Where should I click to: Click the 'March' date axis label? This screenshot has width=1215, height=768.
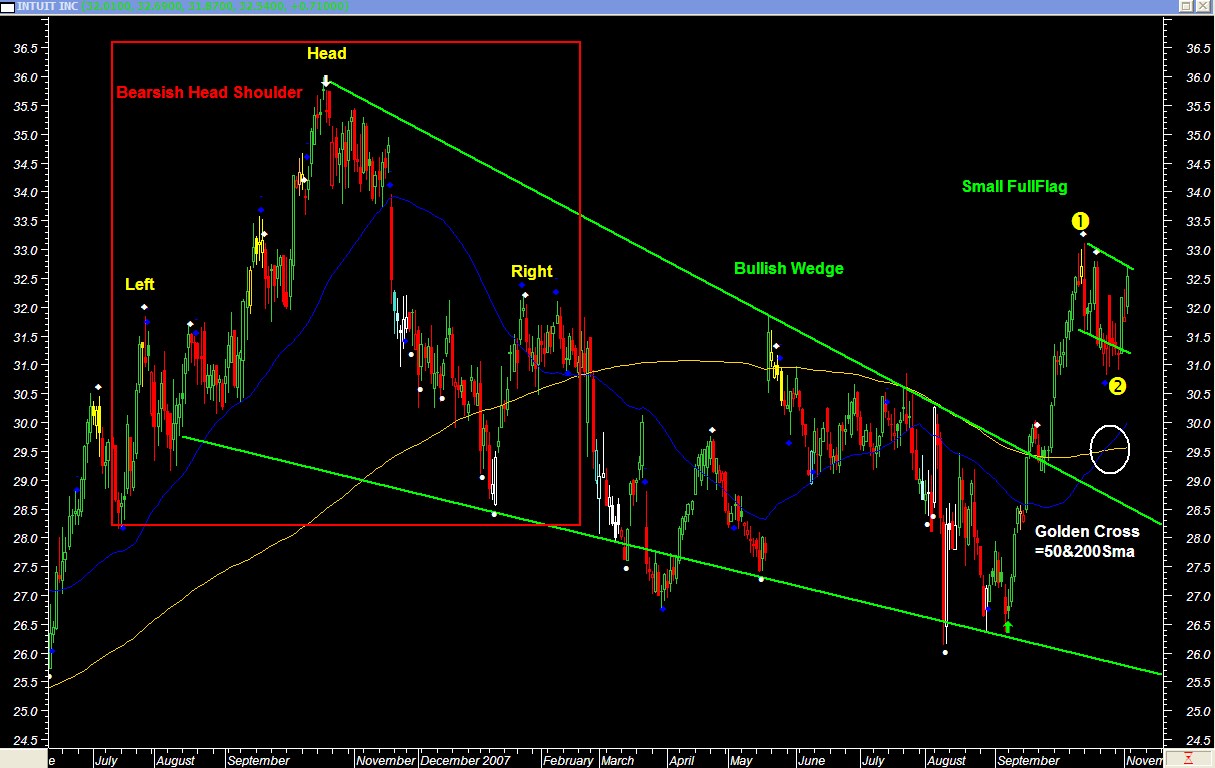(618, 760)
